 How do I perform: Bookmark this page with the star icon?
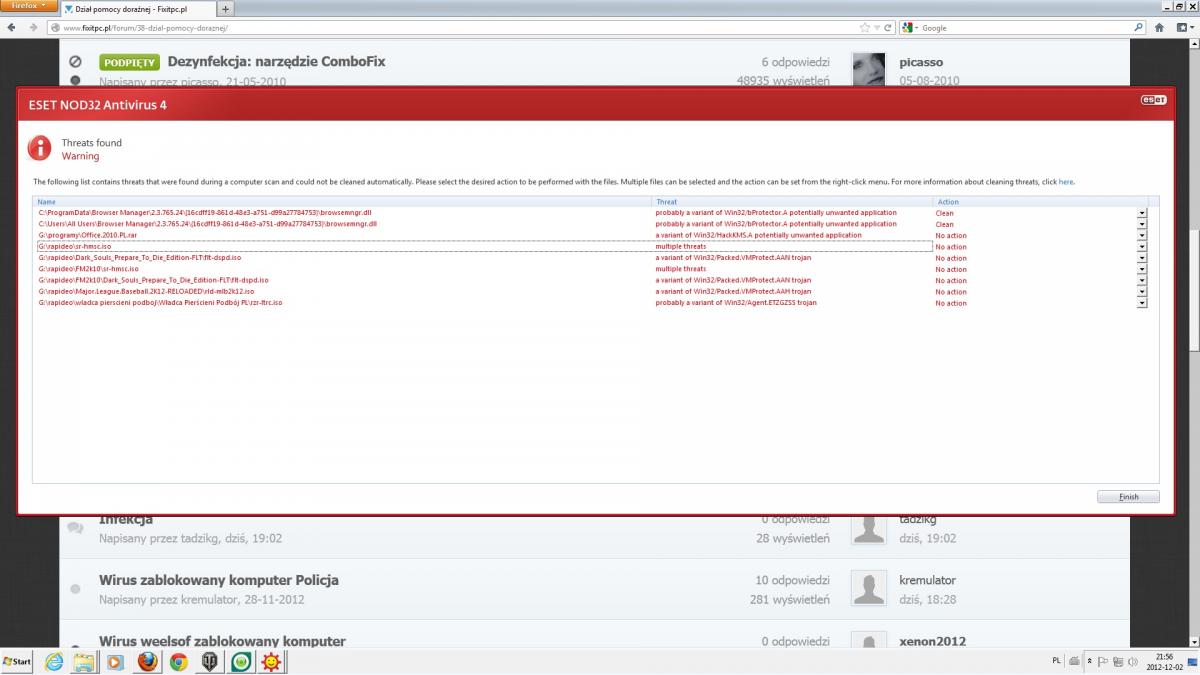point(865,28)
